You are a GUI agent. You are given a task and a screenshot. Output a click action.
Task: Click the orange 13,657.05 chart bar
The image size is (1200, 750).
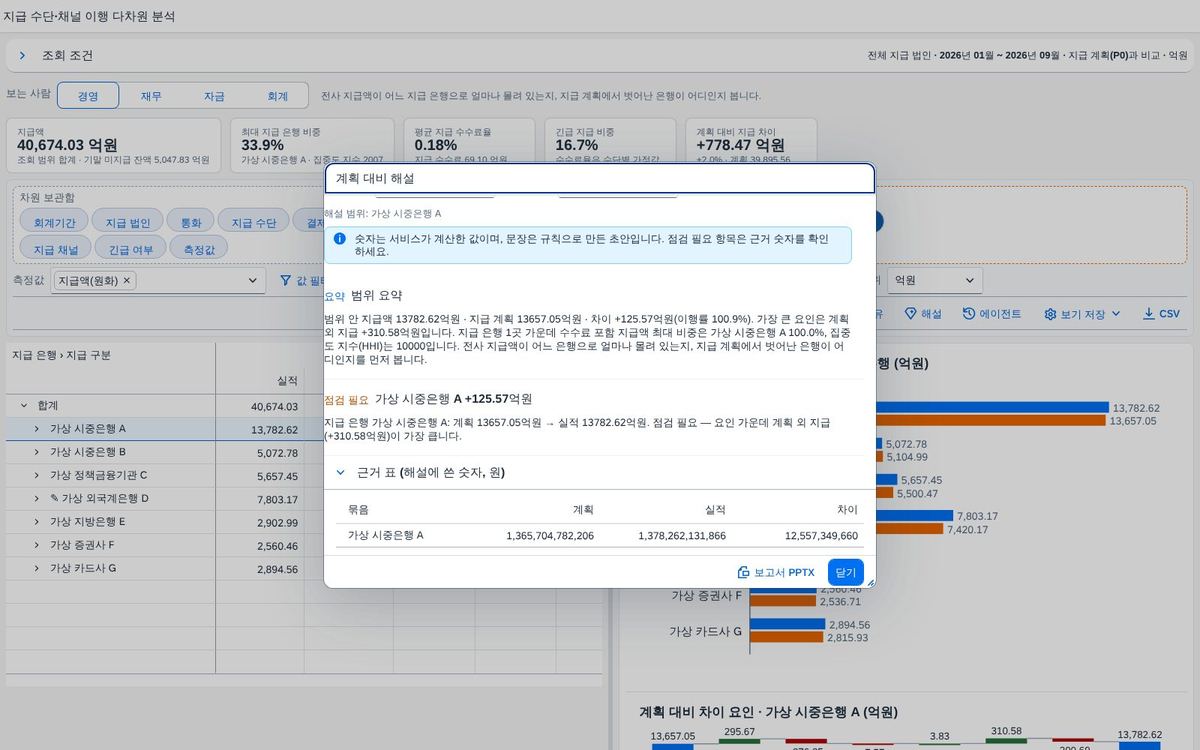pos(990,421)
